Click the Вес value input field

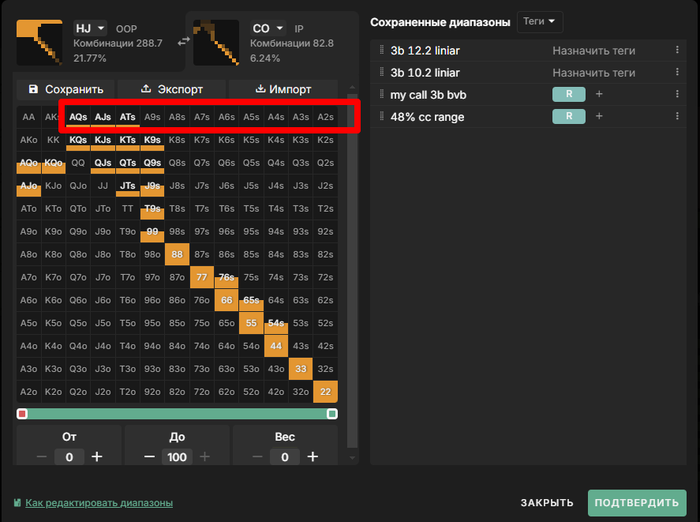[x=285, y=457]
